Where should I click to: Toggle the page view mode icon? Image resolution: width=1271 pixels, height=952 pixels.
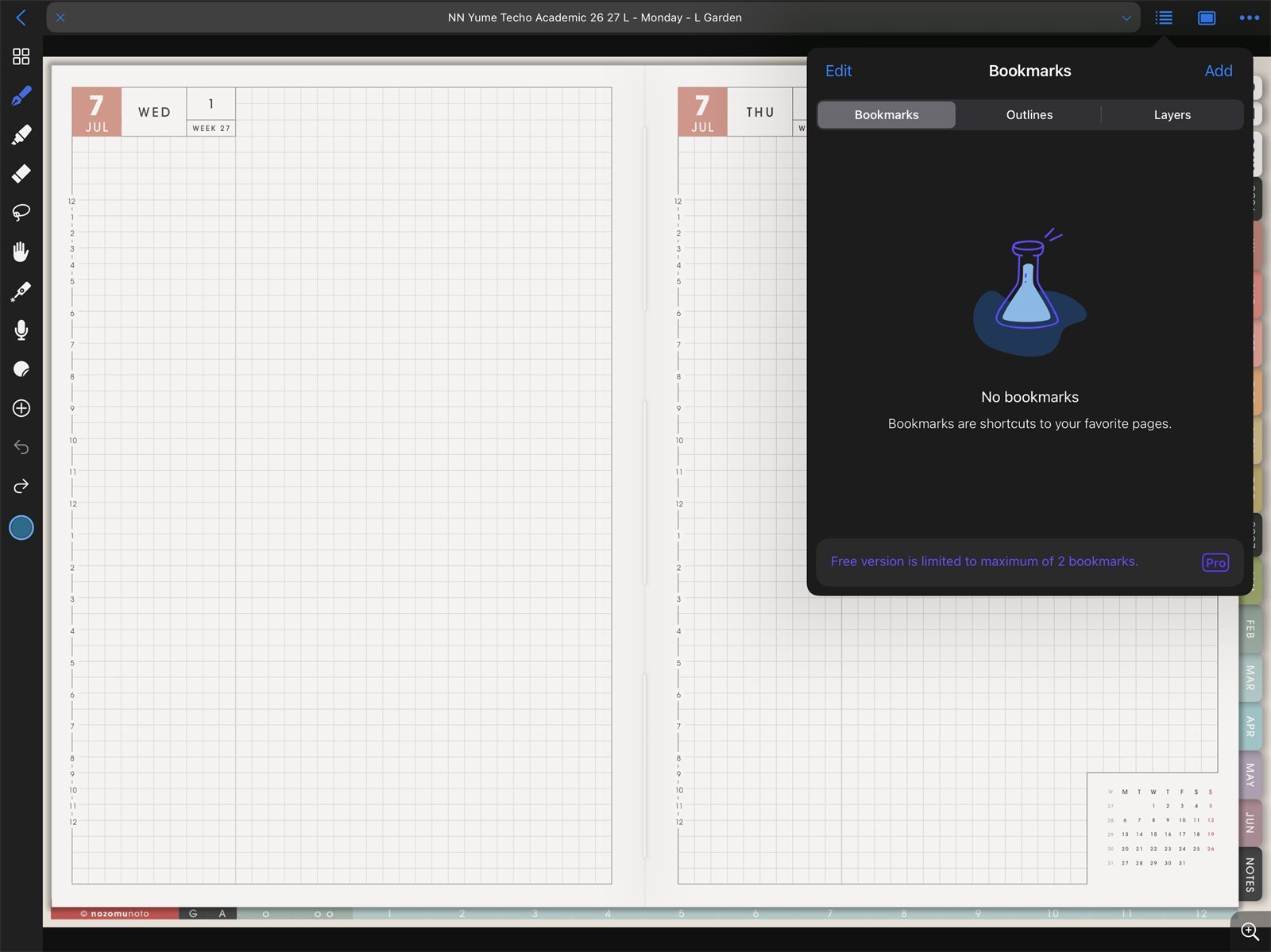click(1207, 17)
